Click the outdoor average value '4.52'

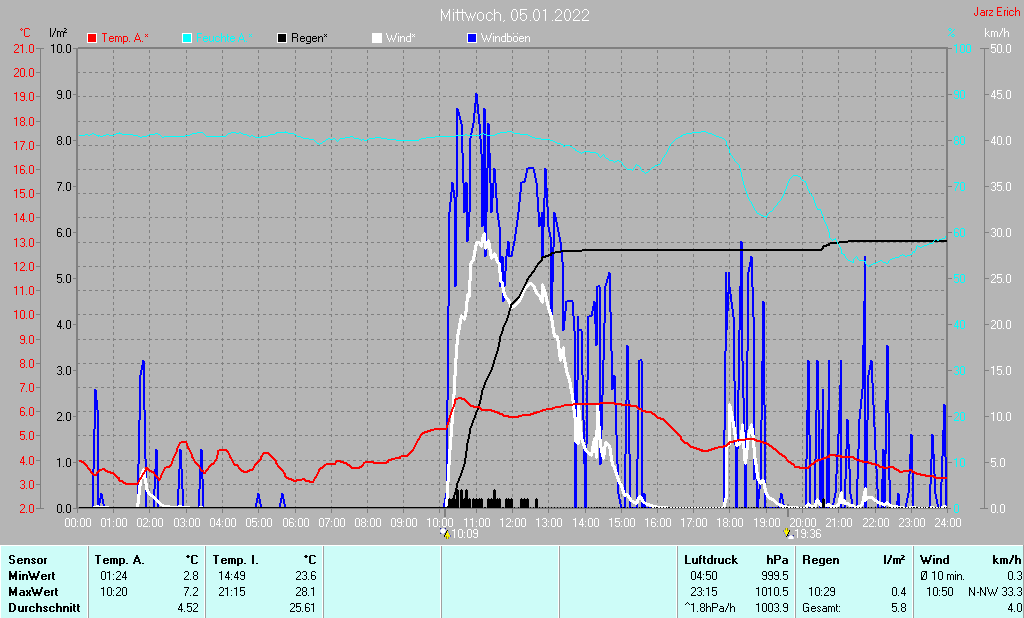click(187, 608)
